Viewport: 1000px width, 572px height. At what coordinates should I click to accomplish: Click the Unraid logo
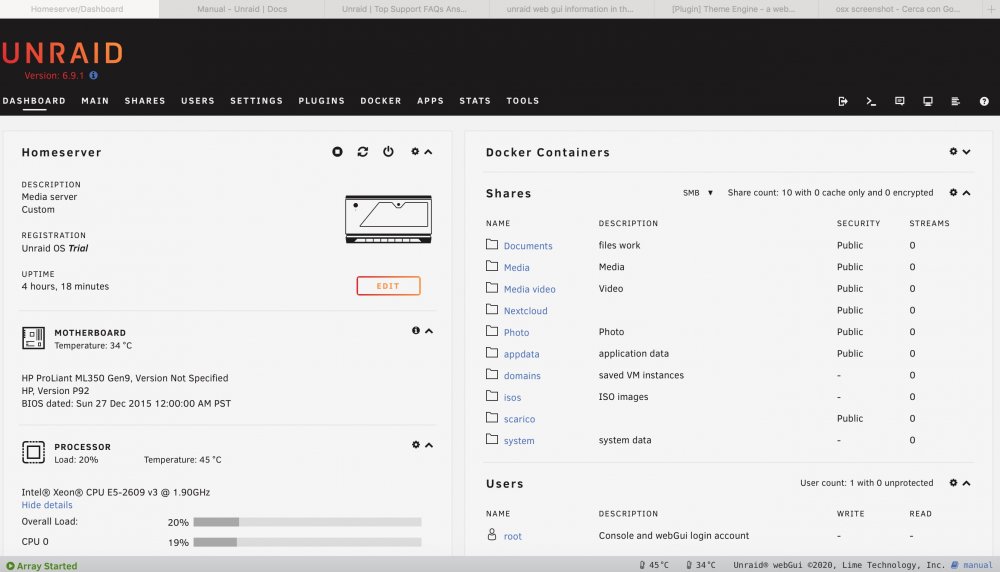coord(62,53)
